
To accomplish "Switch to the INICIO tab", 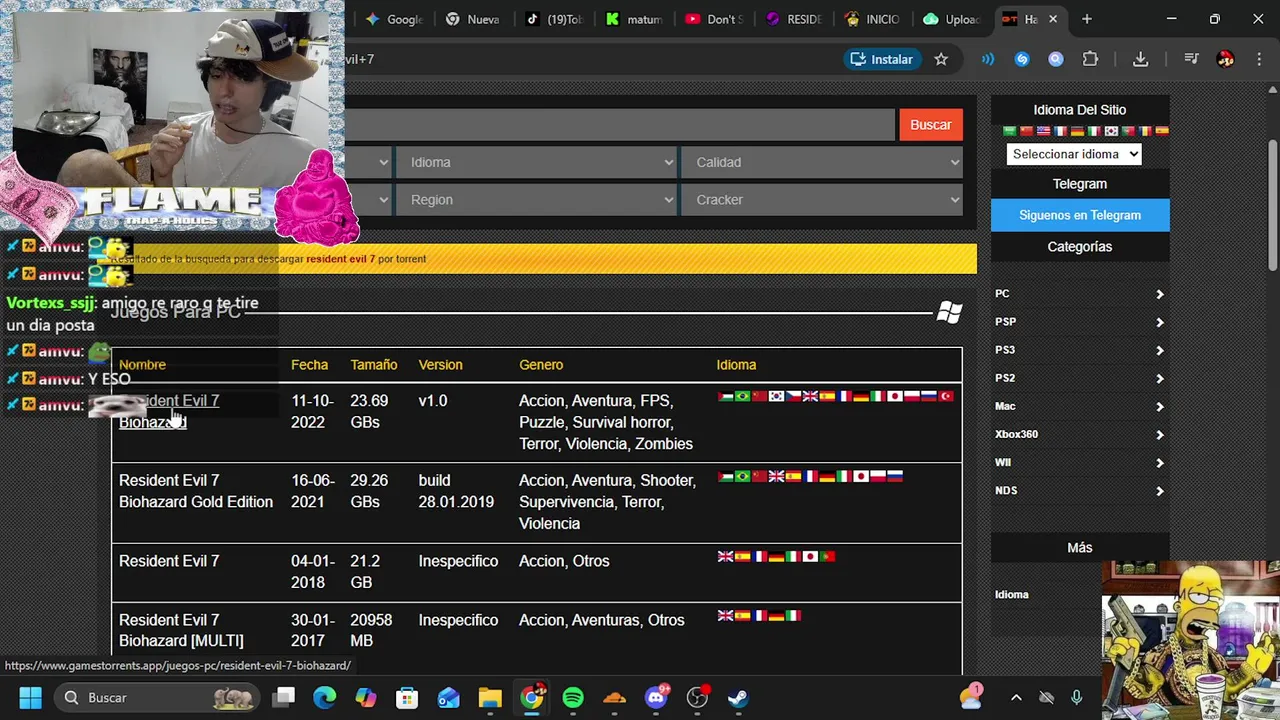I will pos(872,19).
